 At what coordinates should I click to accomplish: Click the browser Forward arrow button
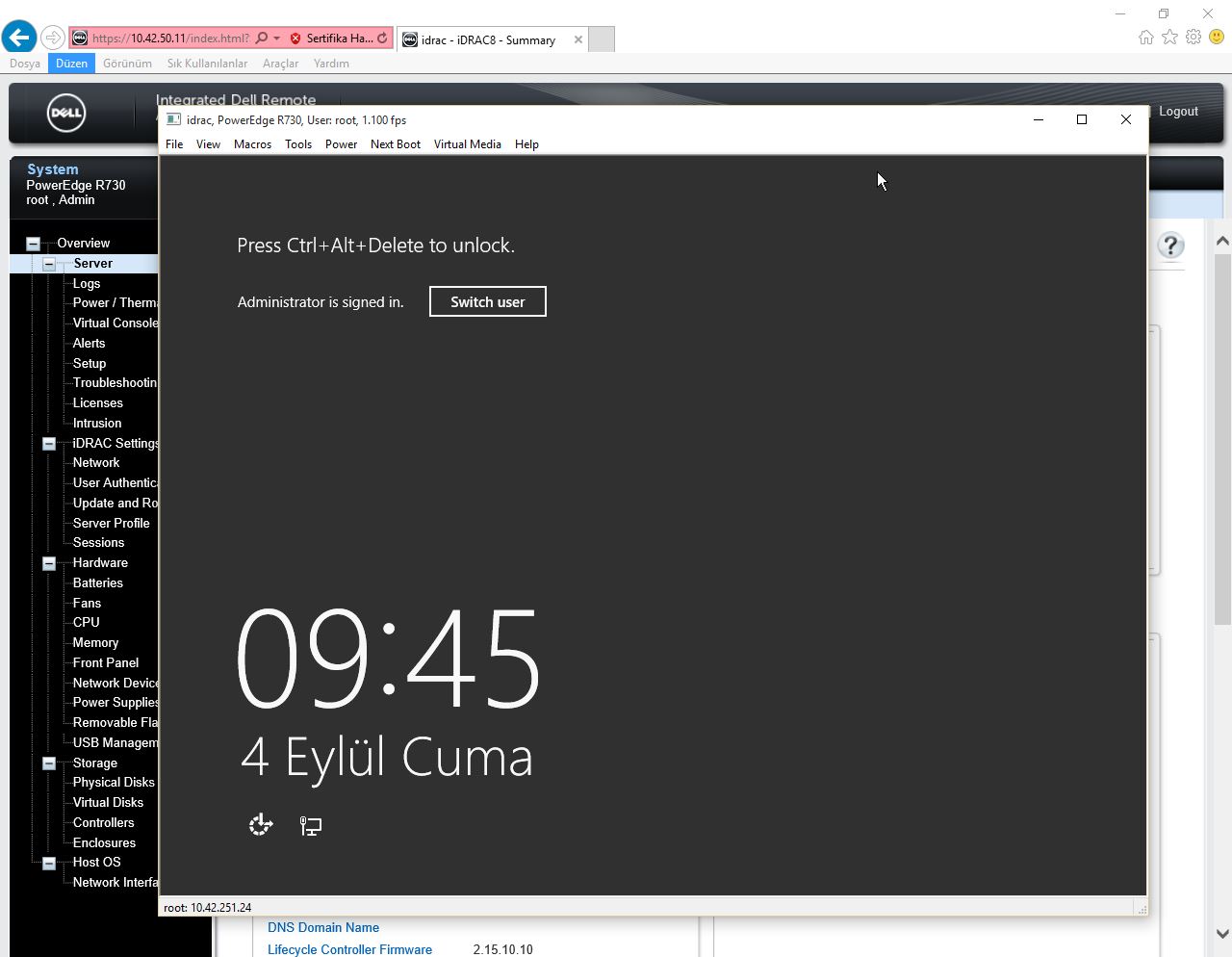(x=53, y=38)
